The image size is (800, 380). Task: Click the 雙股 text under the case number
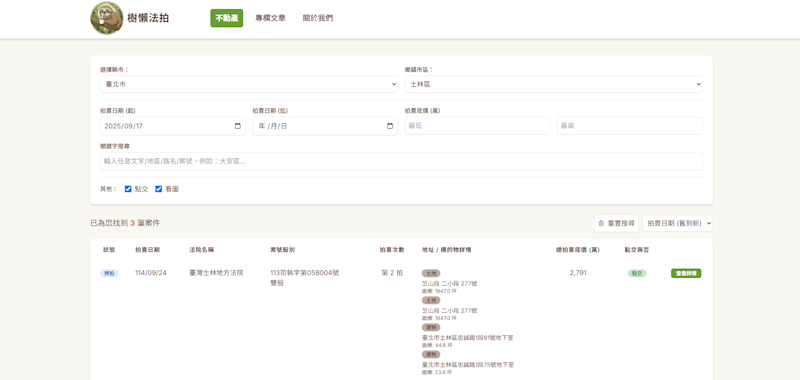coord(277,283)
